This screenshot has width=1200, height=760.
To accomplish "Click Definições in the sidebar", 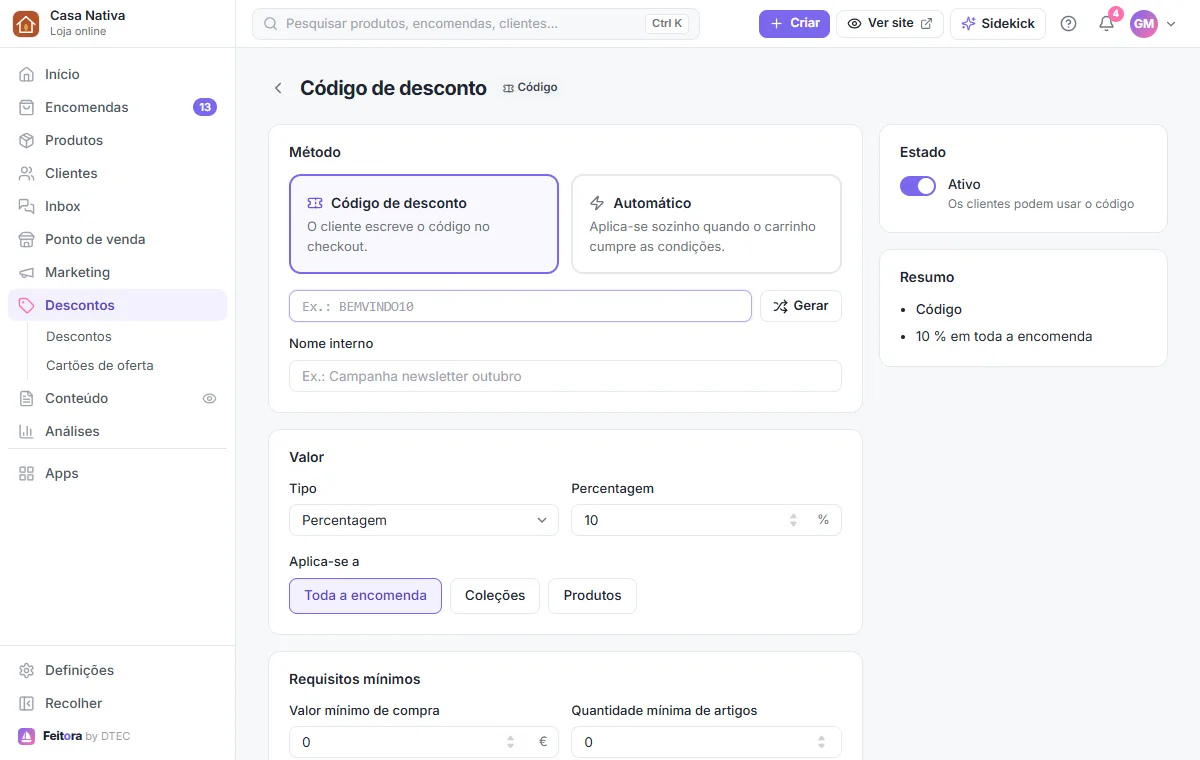I will 118,670.
